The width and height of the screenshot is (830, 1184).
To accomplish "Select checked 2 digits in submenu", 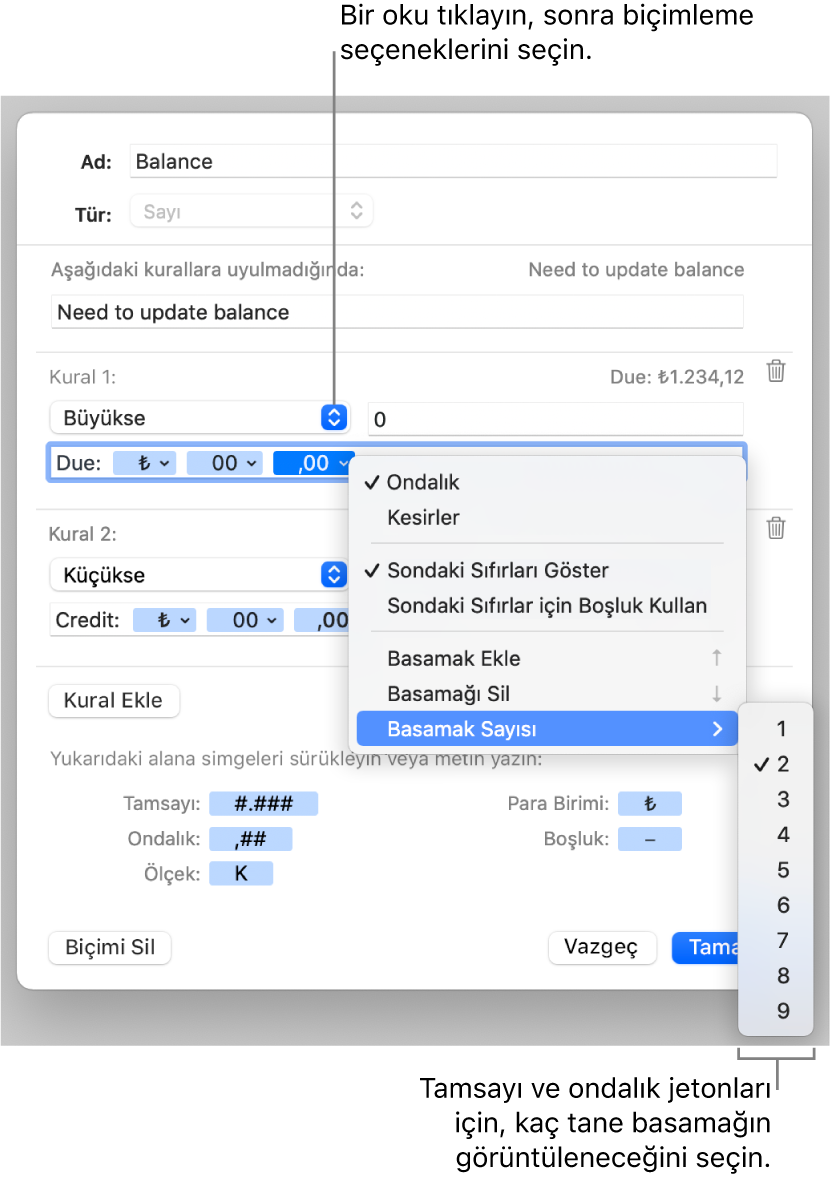I will pos(776,763).
